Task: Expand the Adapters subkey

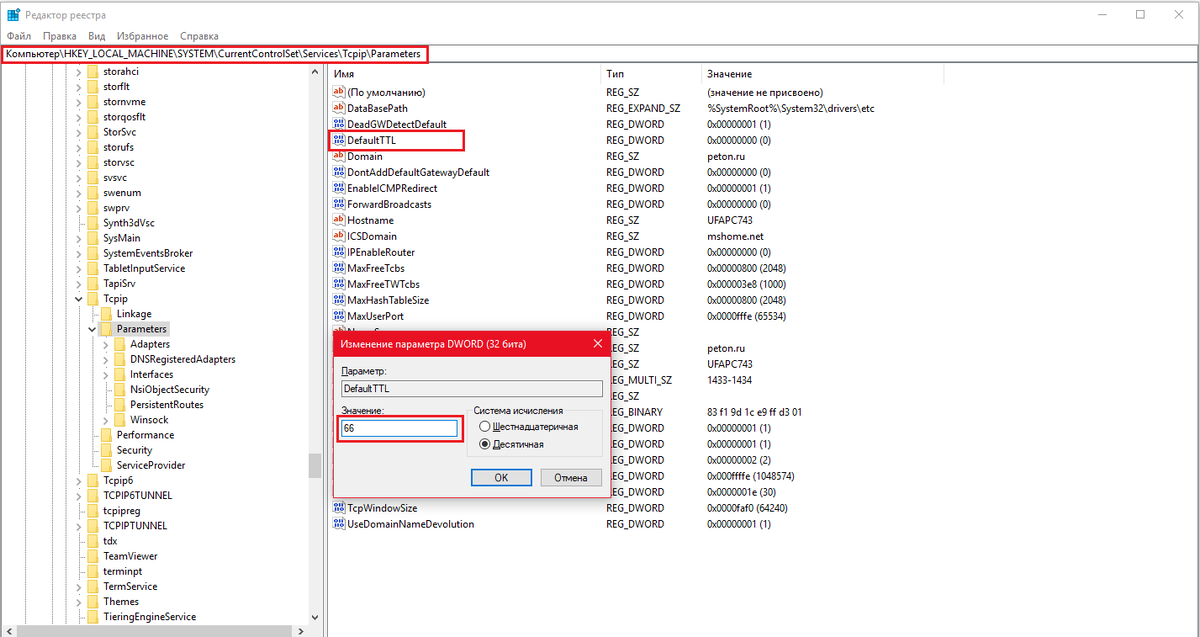Action: [107, 344]
